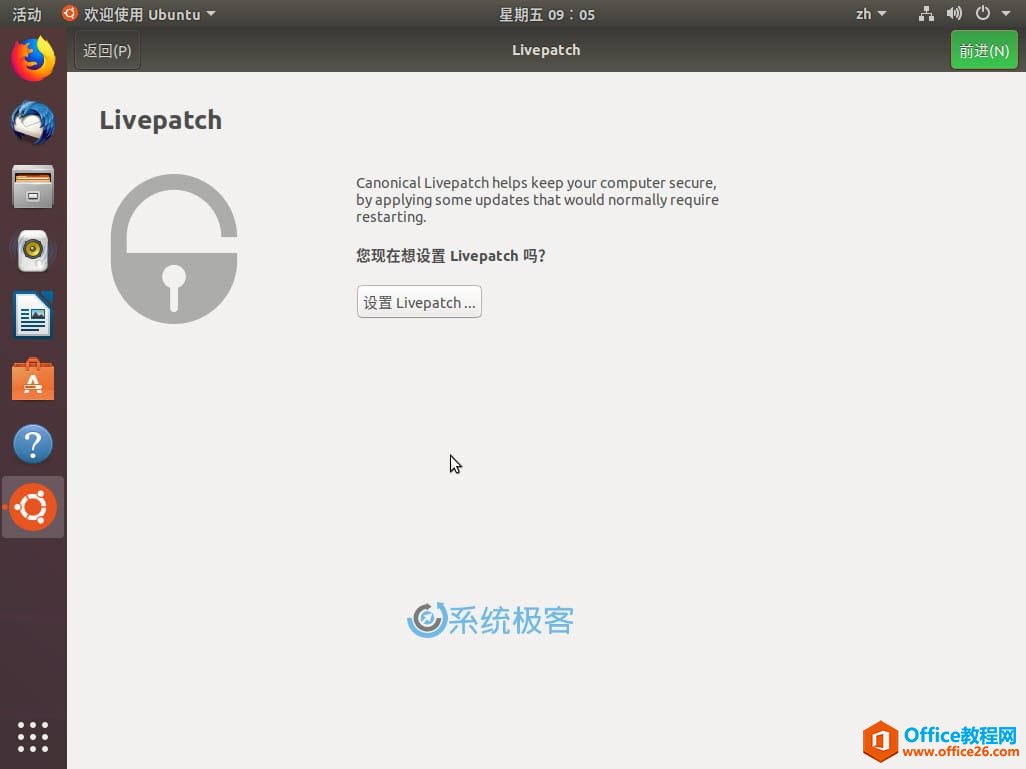Click the gray padlock Livepatch image
The height and width of the screenshot is (769, 1026).
click(174, 249)
